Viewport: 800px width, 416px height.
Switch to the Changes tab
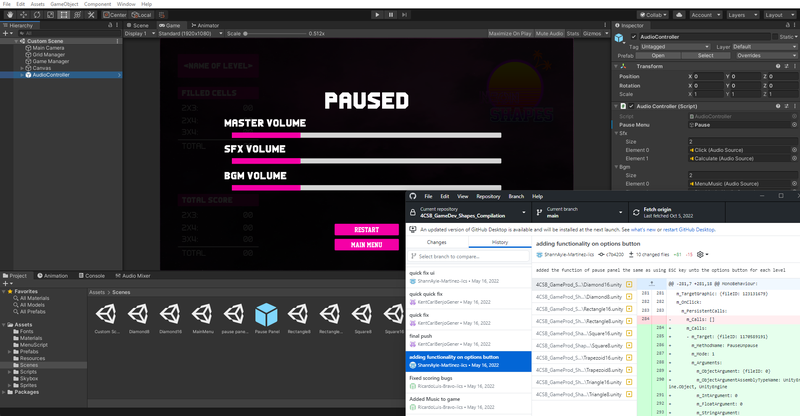(x=437, y=242)
